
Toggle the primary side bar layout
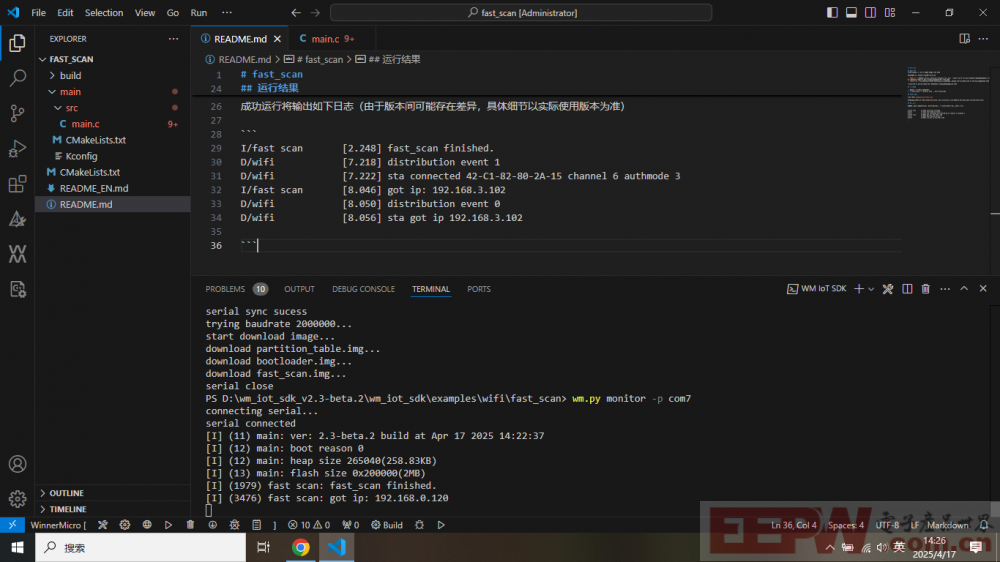(832, 13)
